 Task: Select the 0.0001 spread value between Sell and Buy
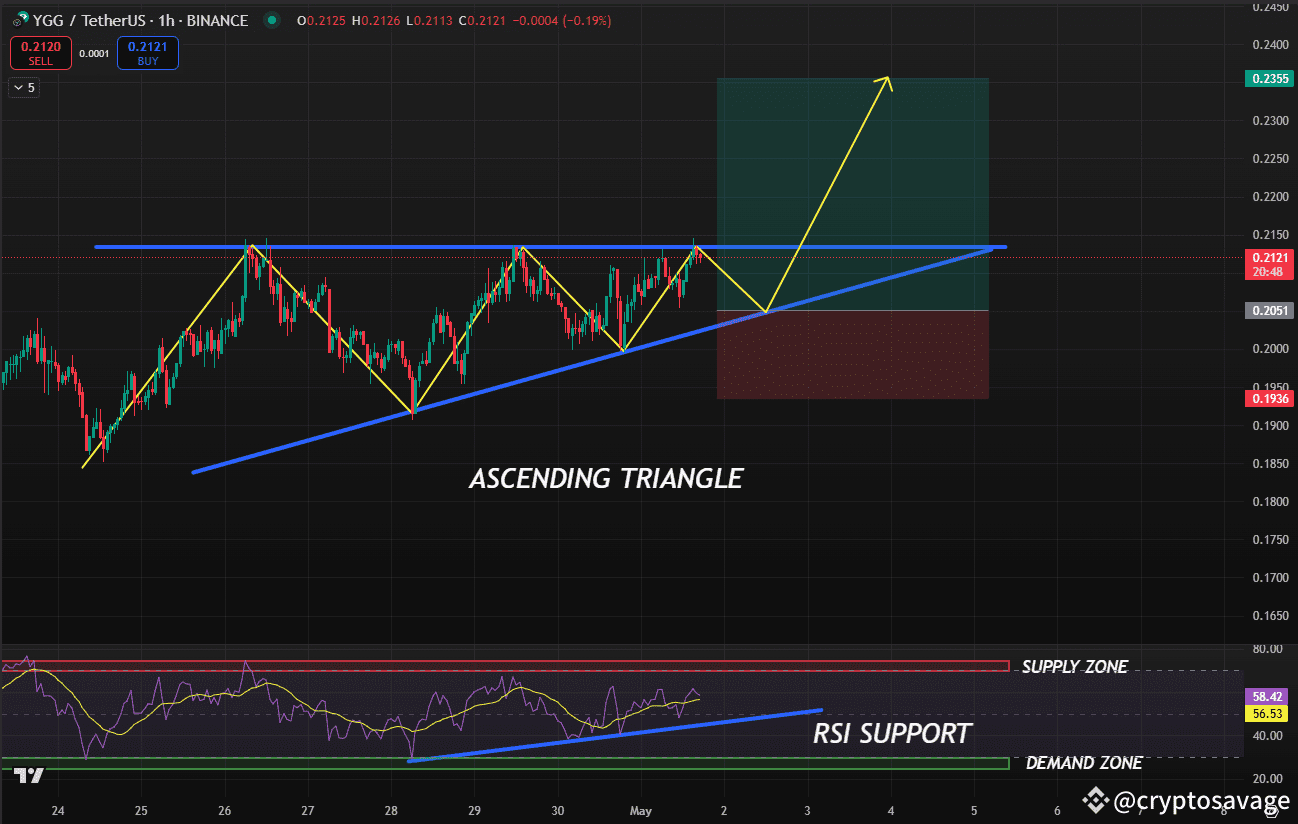94,53
